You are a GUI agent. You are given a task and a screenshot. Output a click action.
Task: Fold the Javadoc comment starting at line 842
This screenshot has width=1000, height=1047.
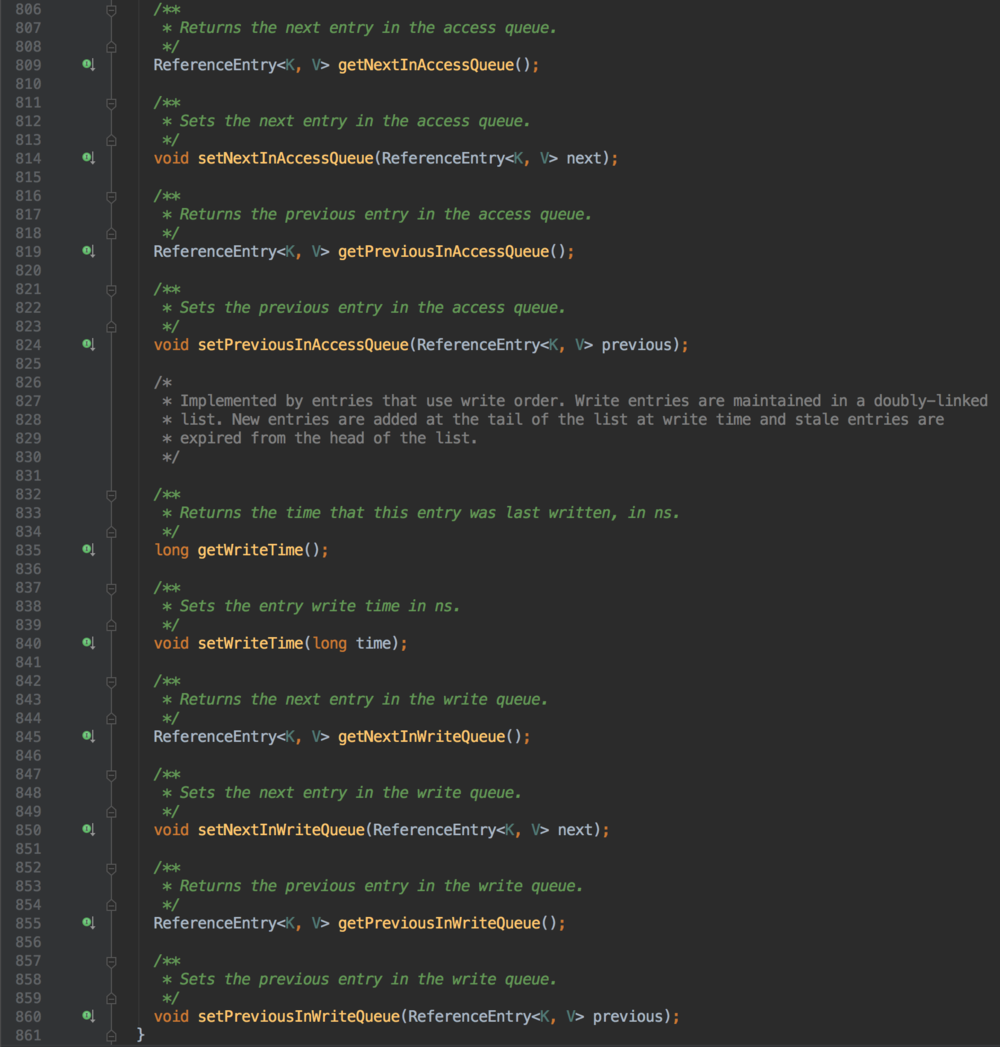coord(111,681)
